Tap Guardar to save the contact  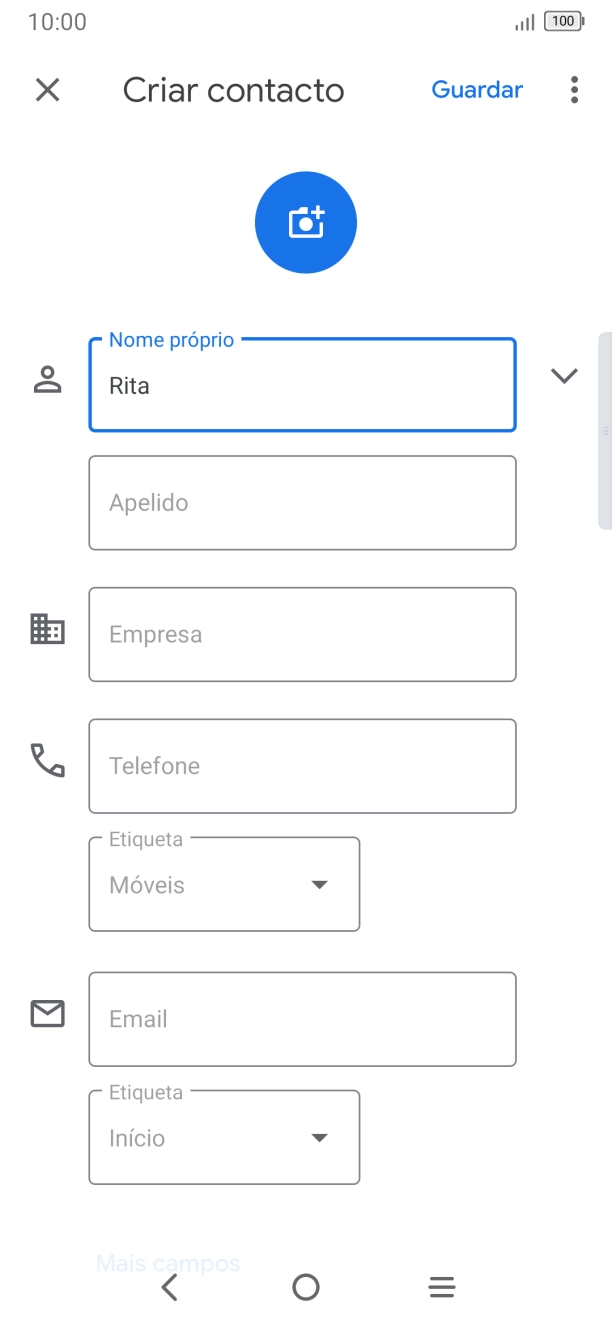pyautogui.click(x=477, y=90)
